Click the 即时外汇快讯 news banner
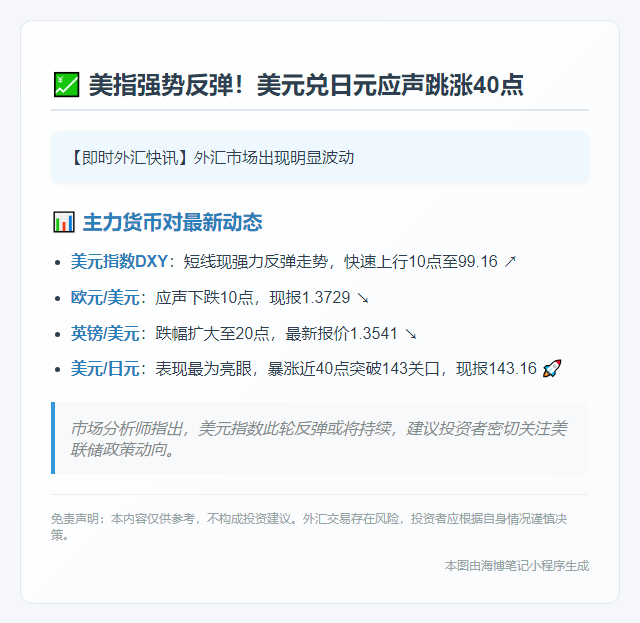Viewport: 640px width, 623px height. [x=319, y=157]
